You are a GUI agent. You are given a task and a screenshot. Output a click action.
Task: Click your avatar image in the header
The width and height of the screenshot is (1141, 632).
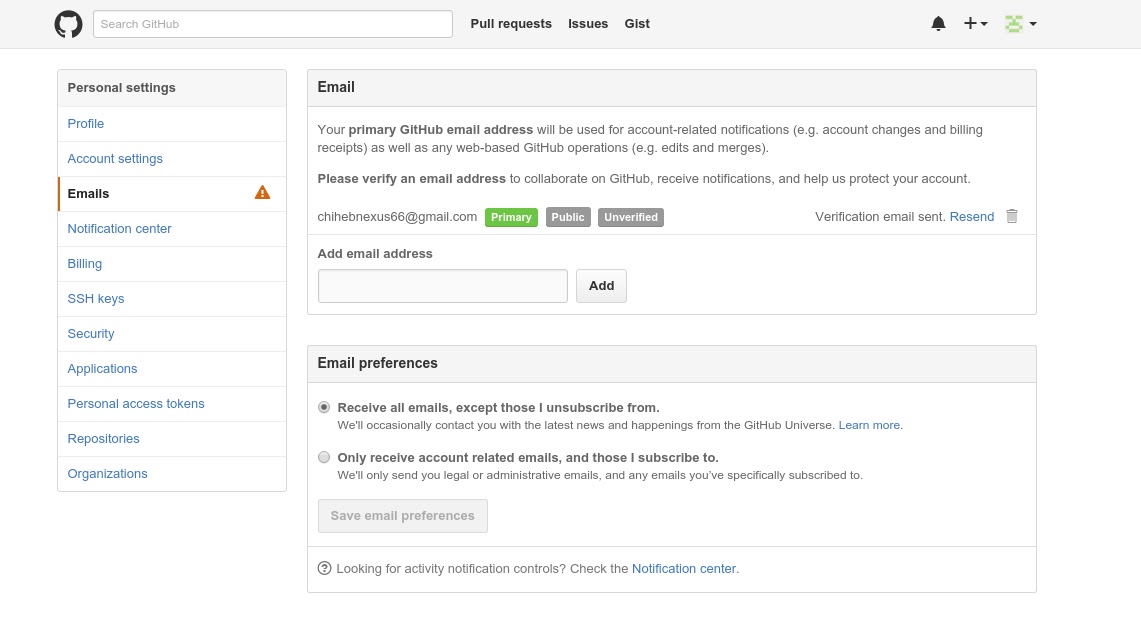point(1013,23)
